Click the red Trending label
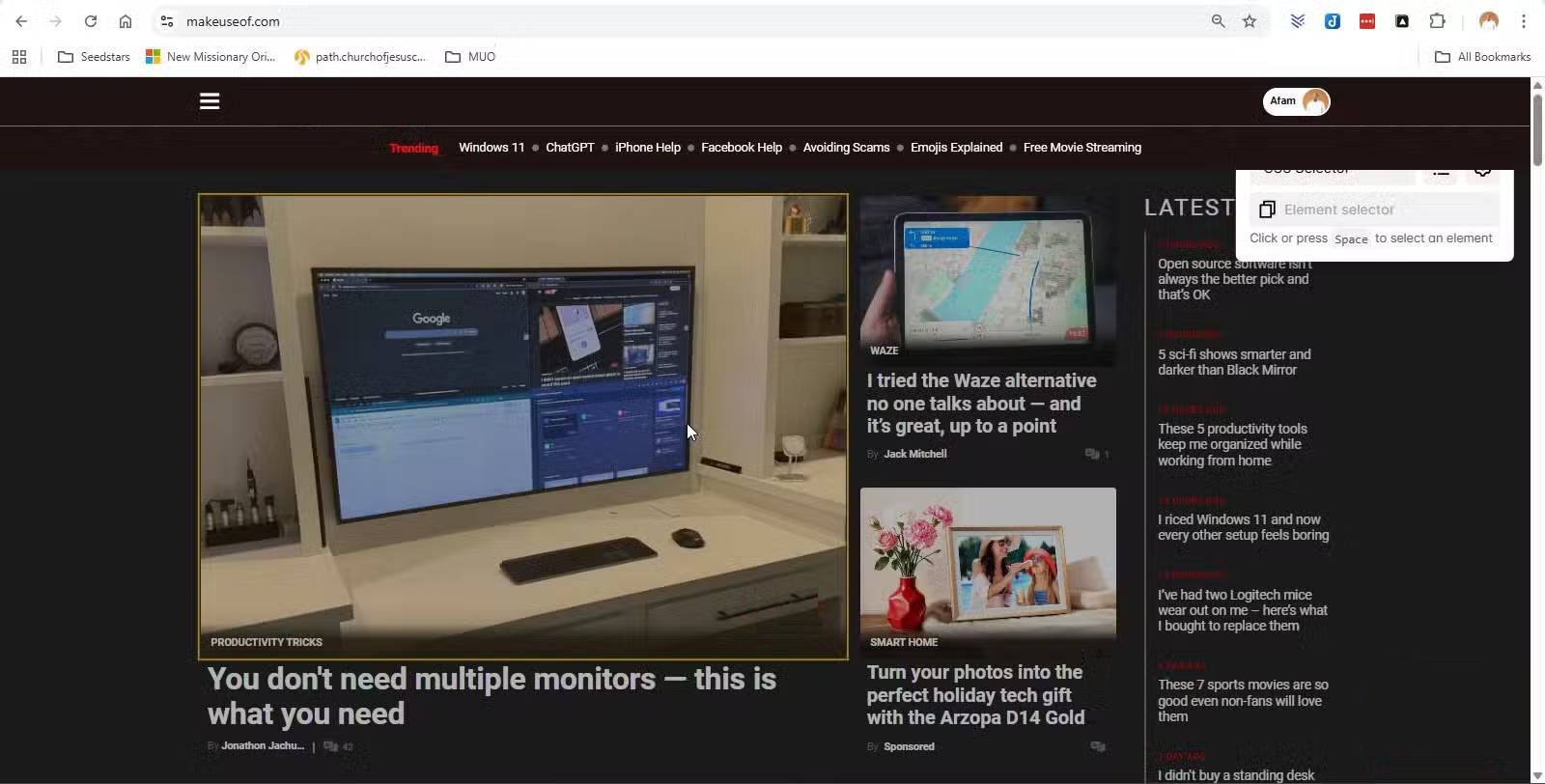The image size is (1545, 784). [x=413, y=148]
